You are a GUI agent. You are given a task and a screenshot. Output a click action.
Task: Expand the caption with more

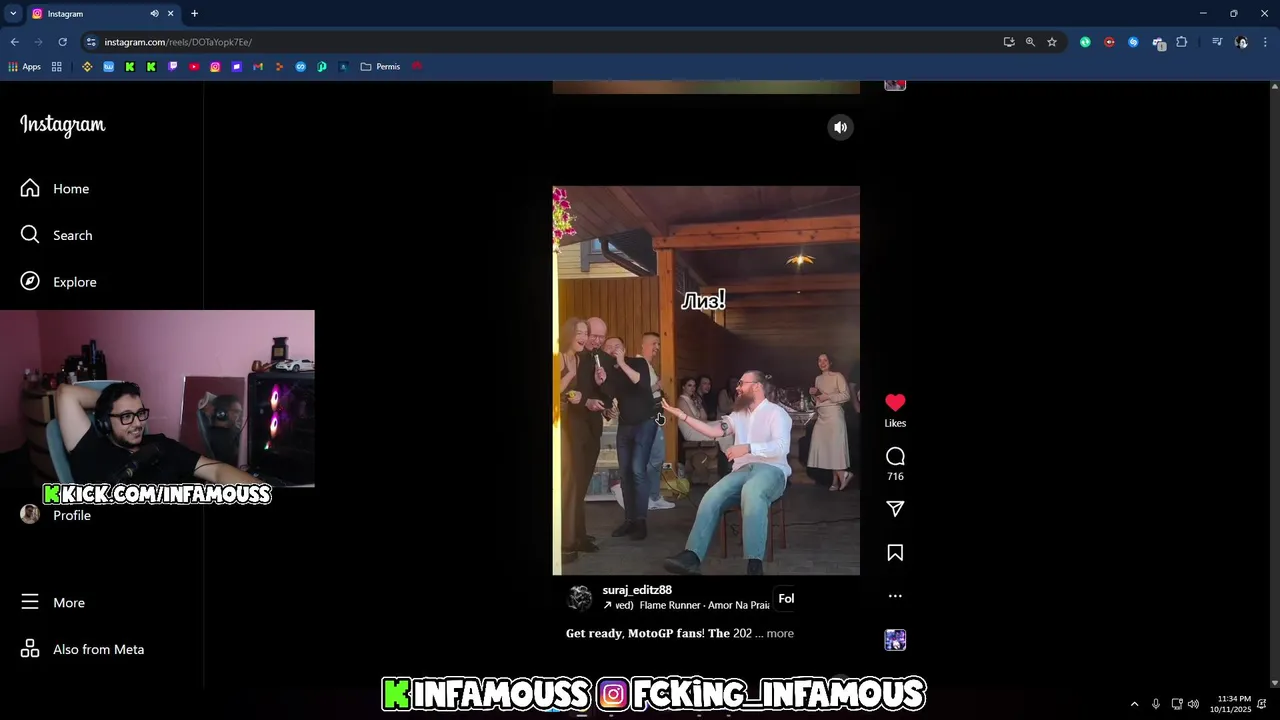coord(780,633)
